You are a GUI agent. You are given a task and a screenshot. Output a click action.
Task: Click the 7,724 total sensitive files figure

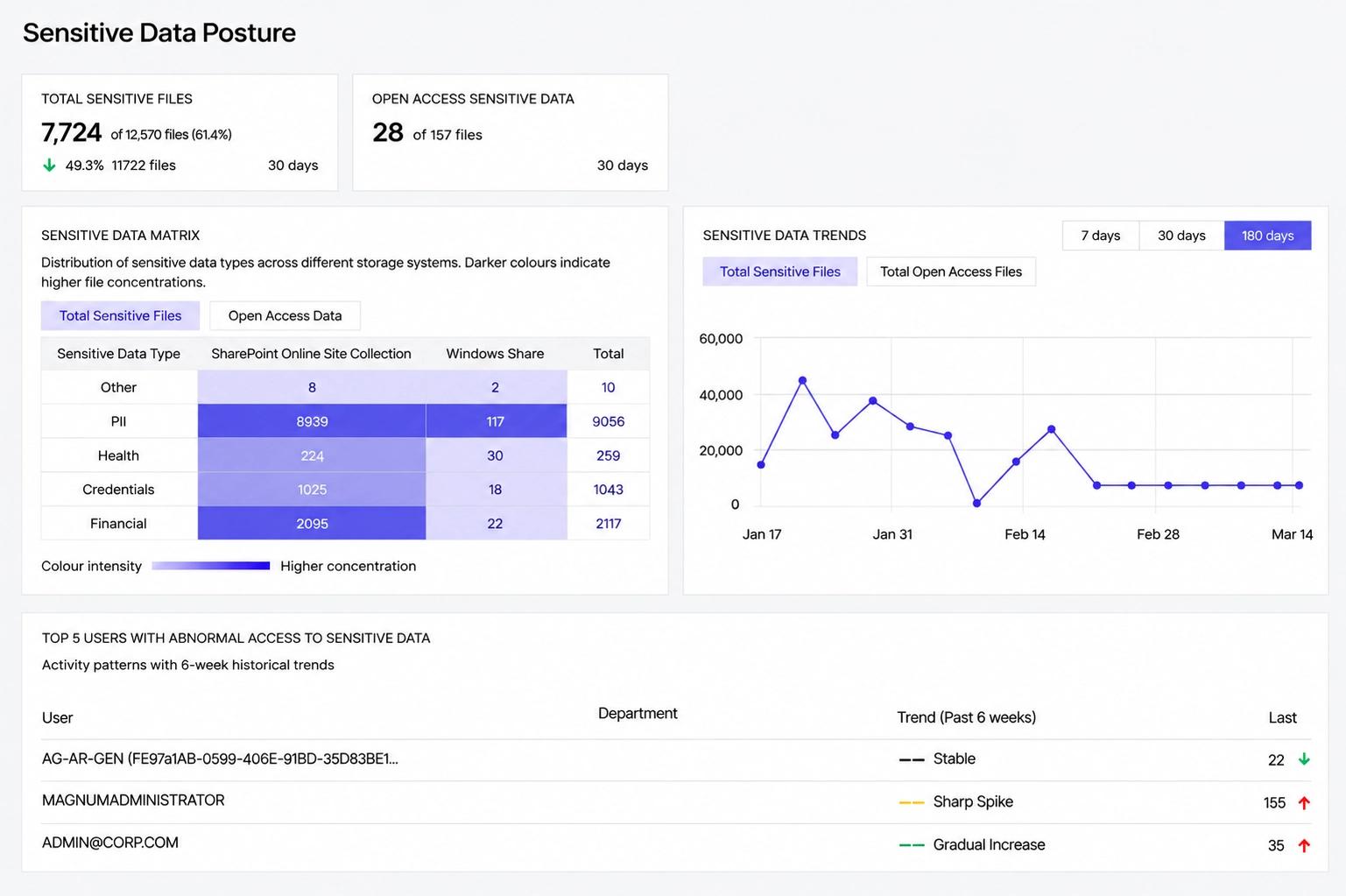click(x=71, y=132)
